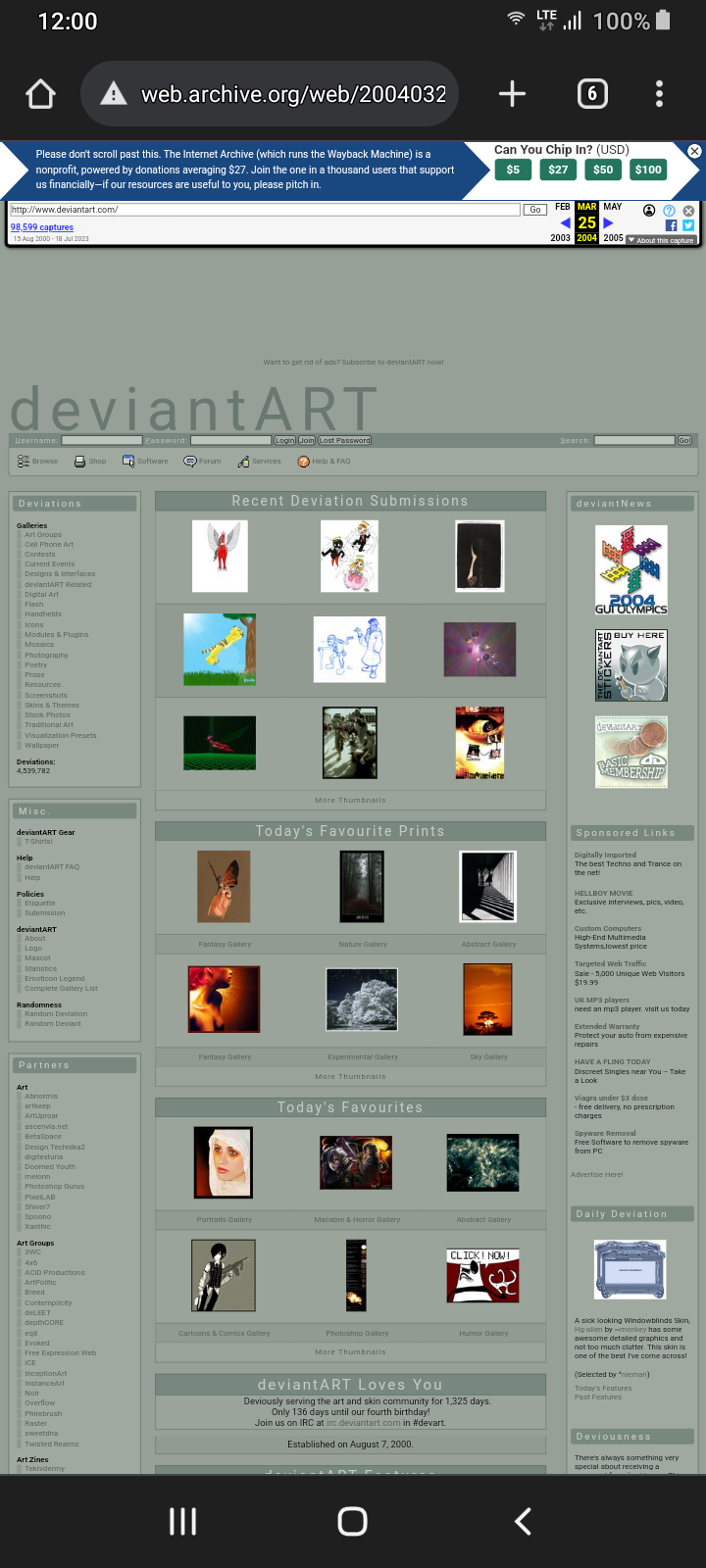Screen dimensions: 706x1568
Task: Open the irc.deviantart.com link
Action: (364, 1422)
